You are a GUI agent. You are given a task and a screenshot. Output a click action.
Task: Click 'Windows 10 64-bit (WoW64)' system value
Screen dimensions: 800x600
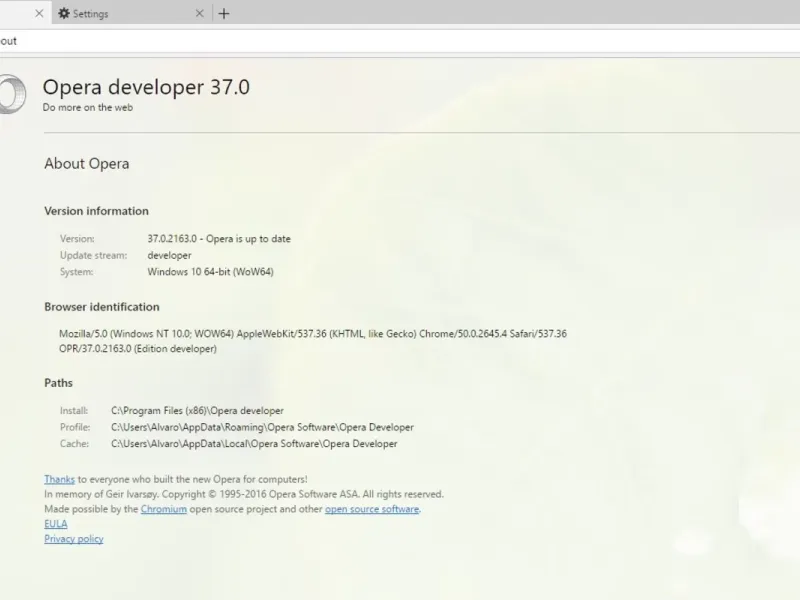211,272
